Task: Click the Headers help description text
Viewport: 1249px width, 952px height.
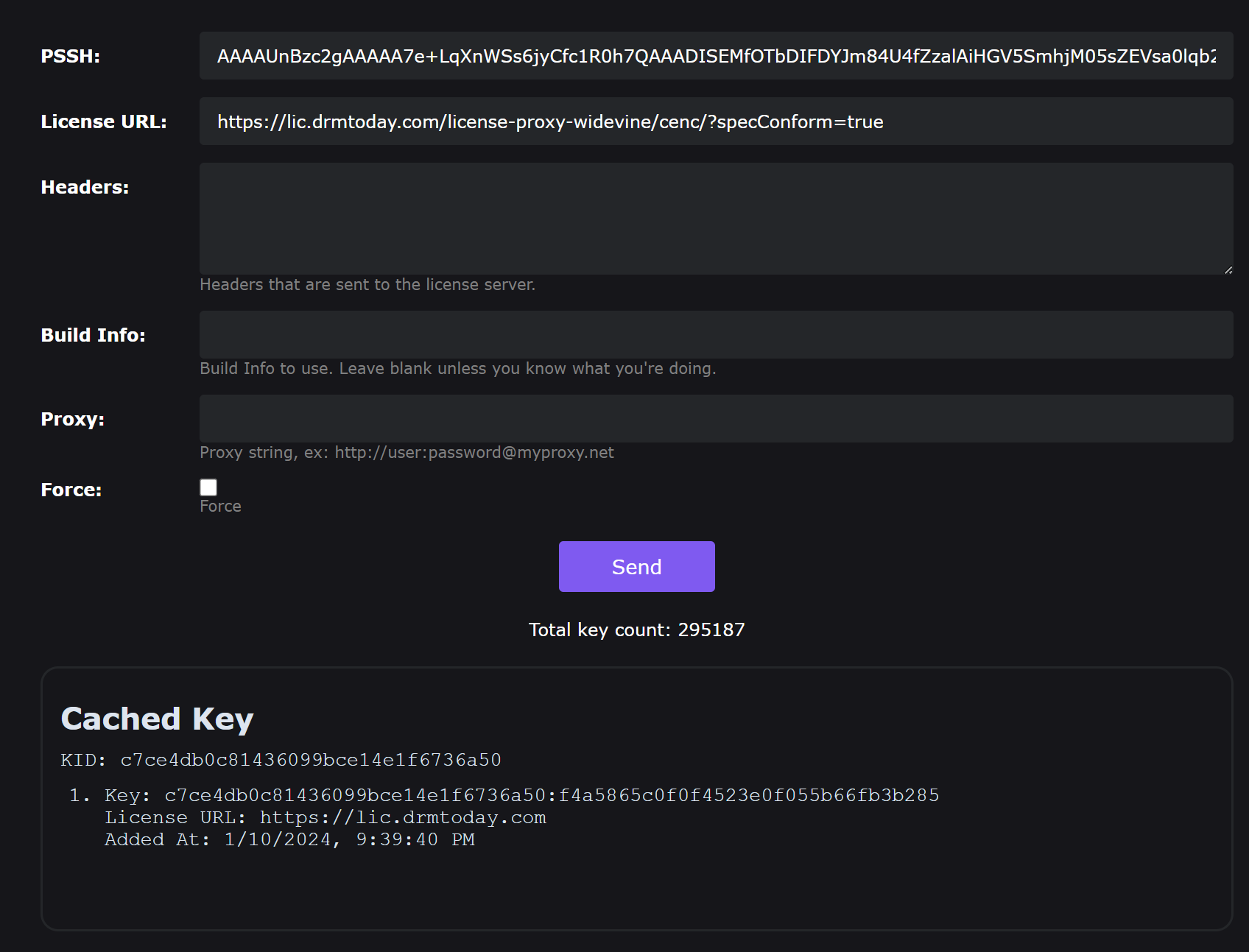Action: tap(367, 285)
